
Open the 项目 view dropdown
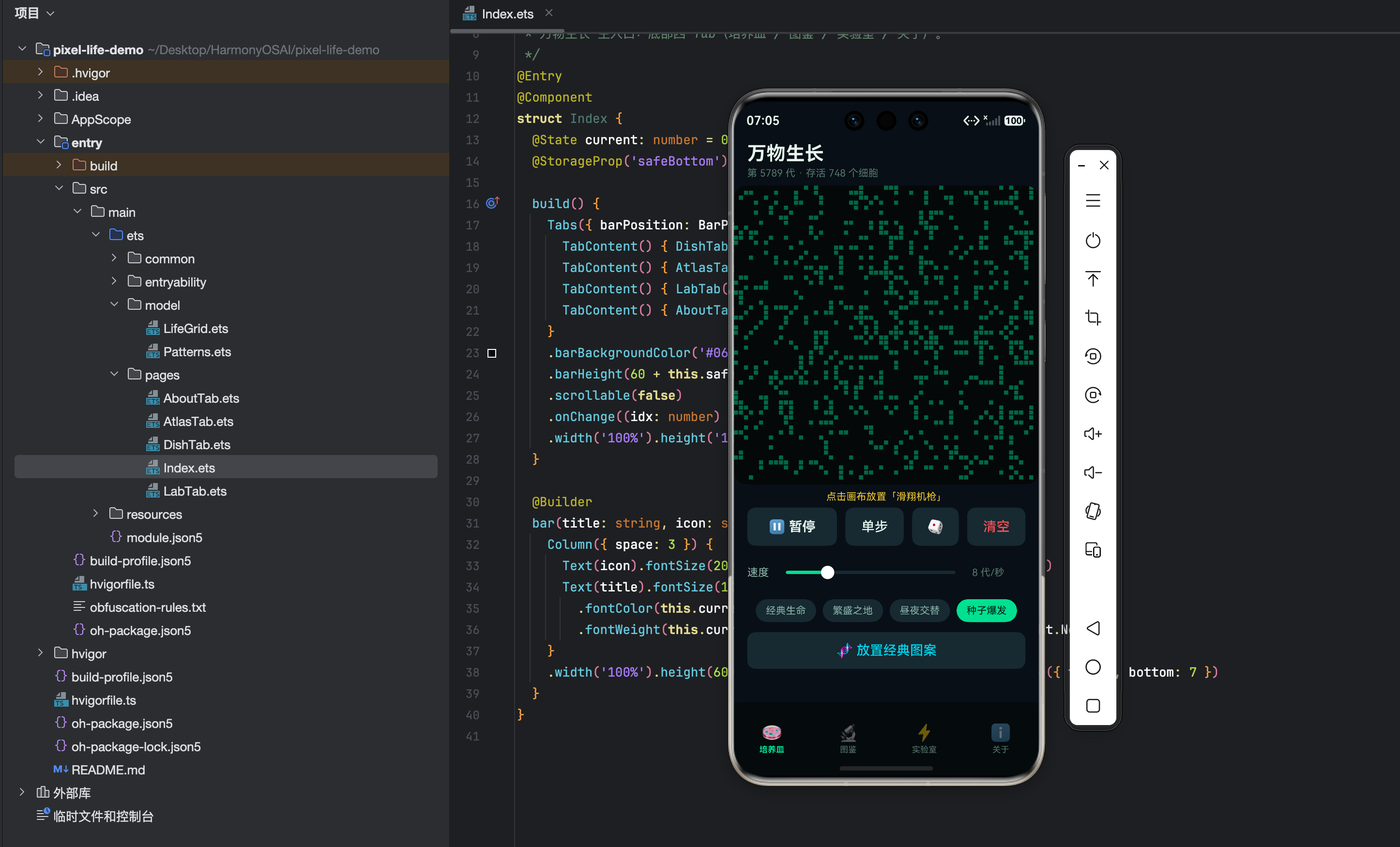point(34,13)
